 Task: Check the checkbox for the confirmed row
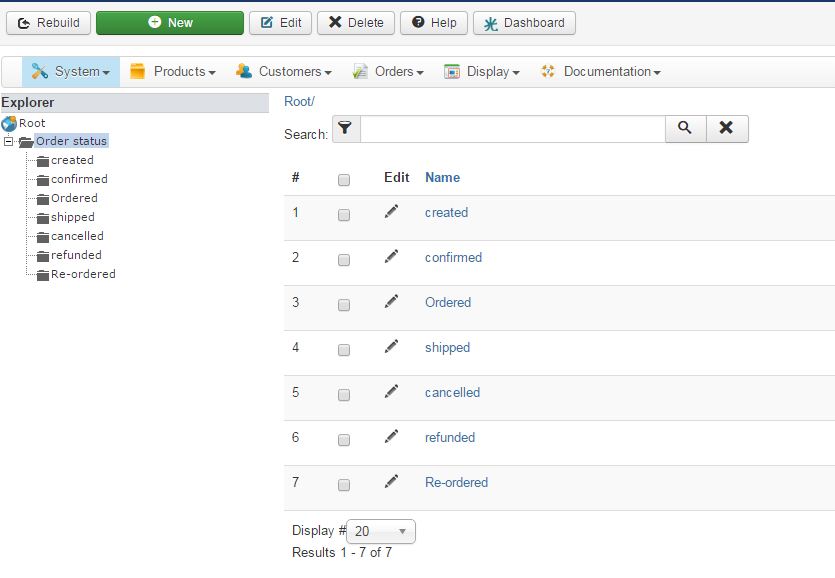tap(344, 260)
